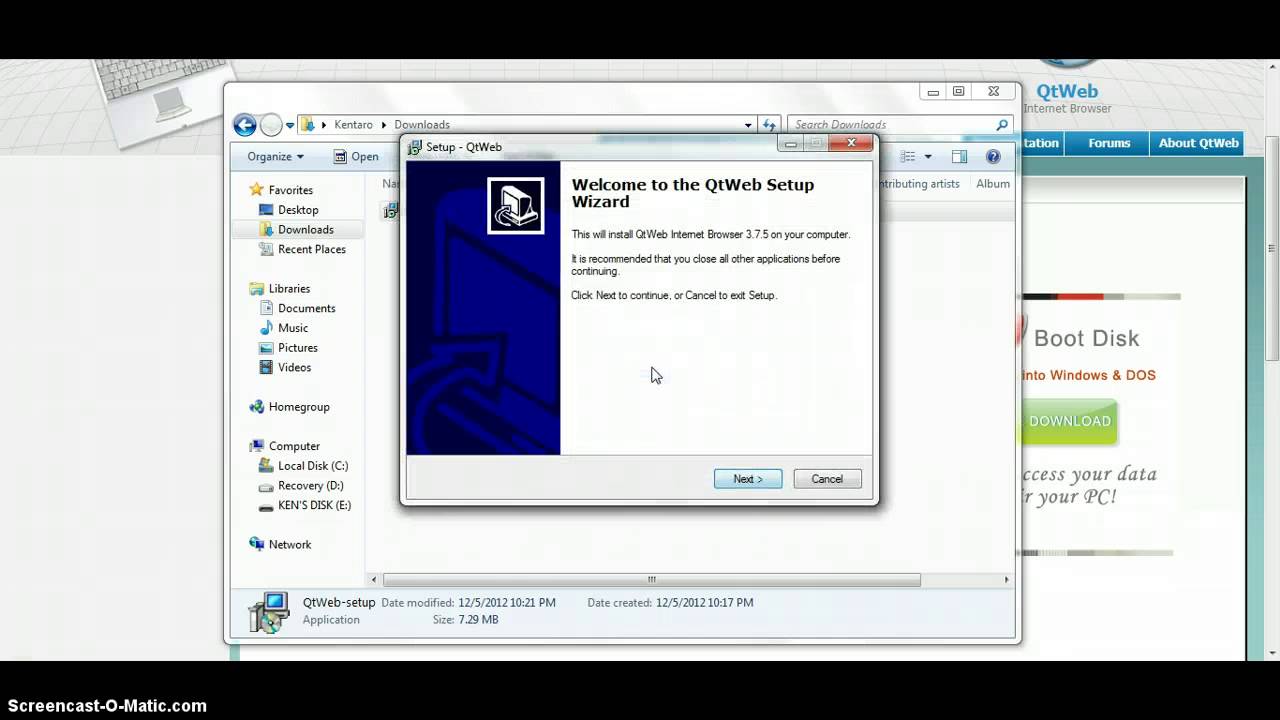
Task: Click the folder icon in the address bar
Action: [308, 125]
